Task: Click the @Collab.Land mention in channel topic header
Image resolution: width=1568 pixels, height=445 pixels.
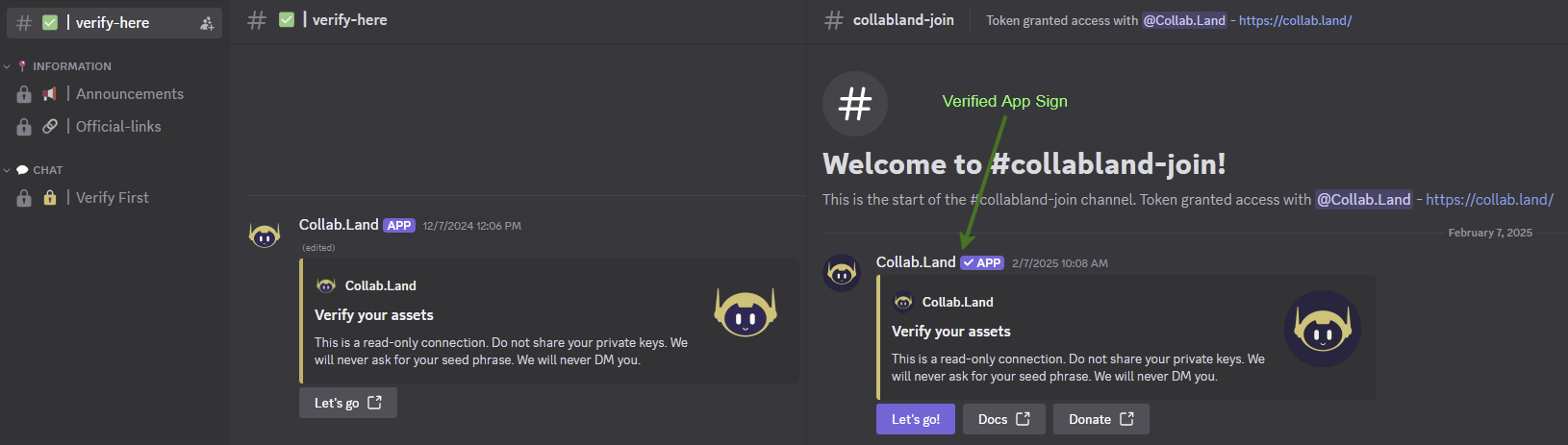Action: click(x=1184, y=20)
